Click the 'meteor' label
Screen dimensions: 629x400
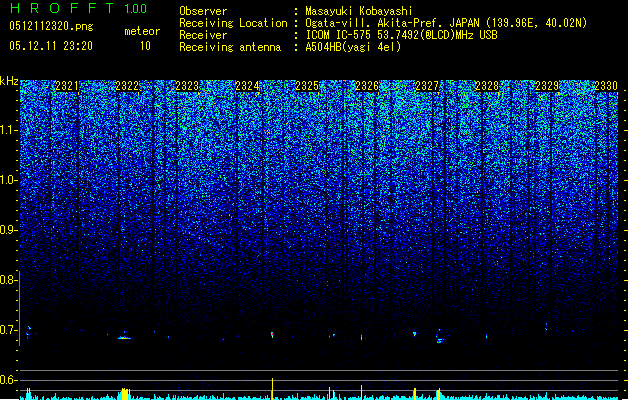point(142,31)
